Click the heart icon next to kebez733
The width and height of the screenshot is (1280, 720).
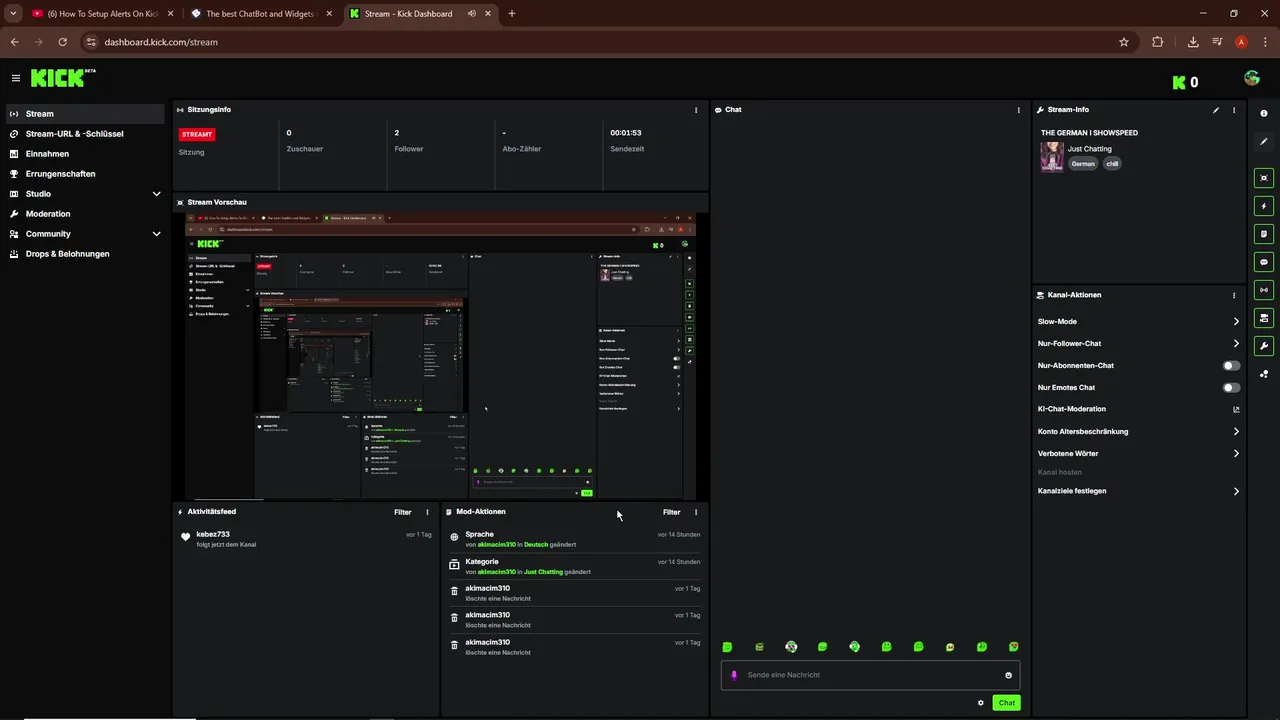click(185, 537)
